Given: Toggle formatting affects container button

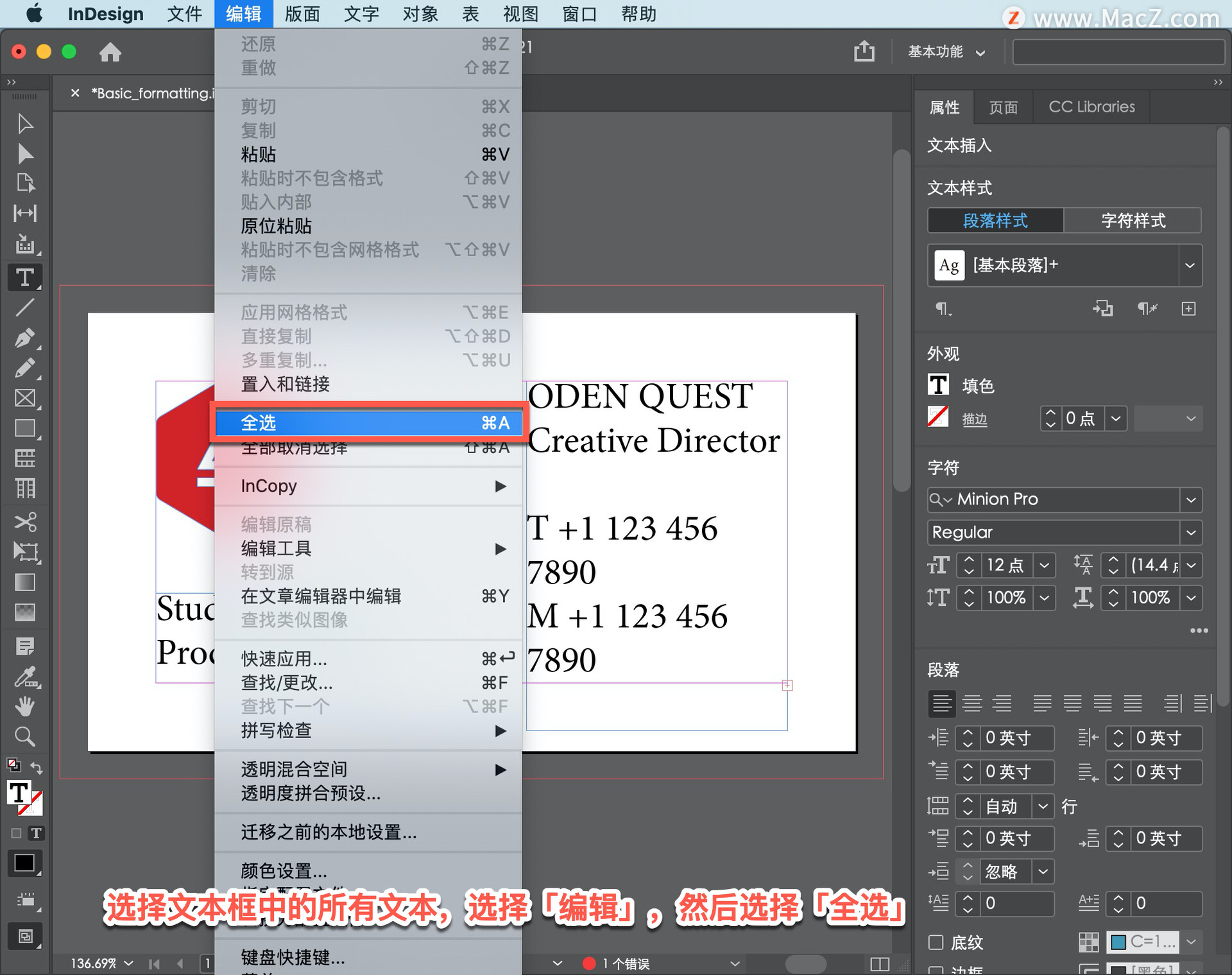Looking at the screenshot, I should click(x=16, y=833).
